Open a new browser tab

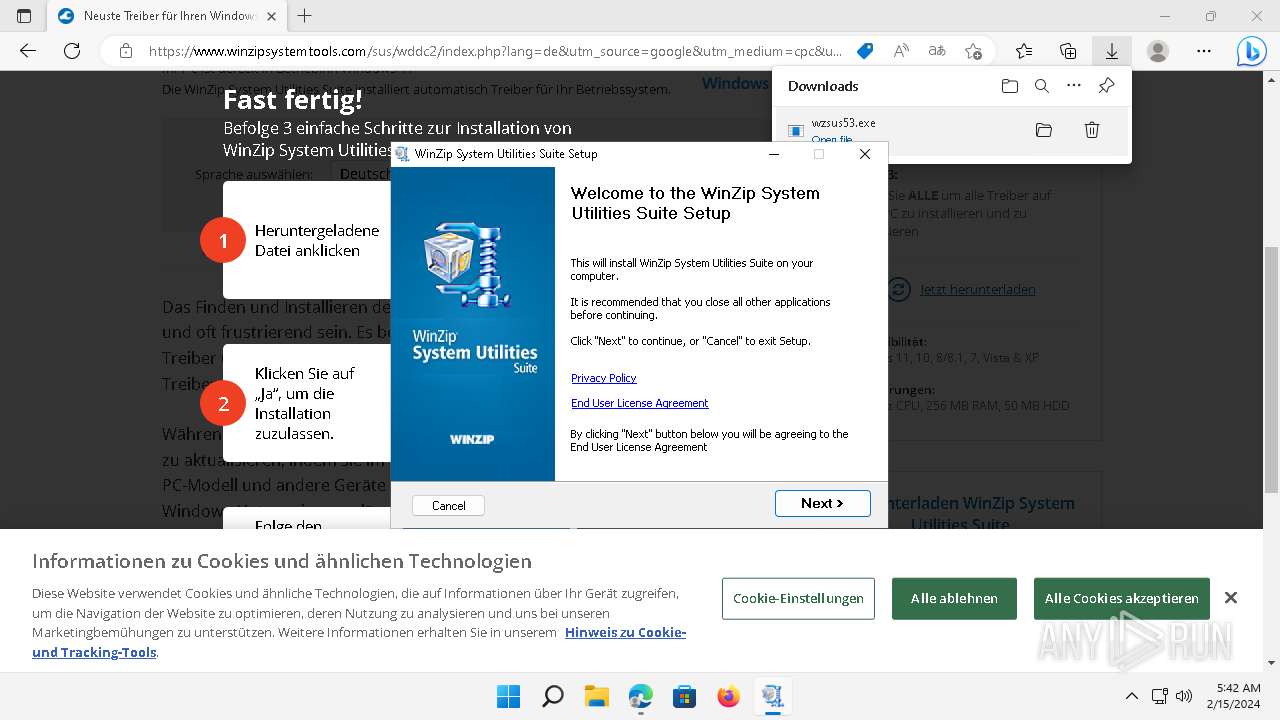click(305, 16)
